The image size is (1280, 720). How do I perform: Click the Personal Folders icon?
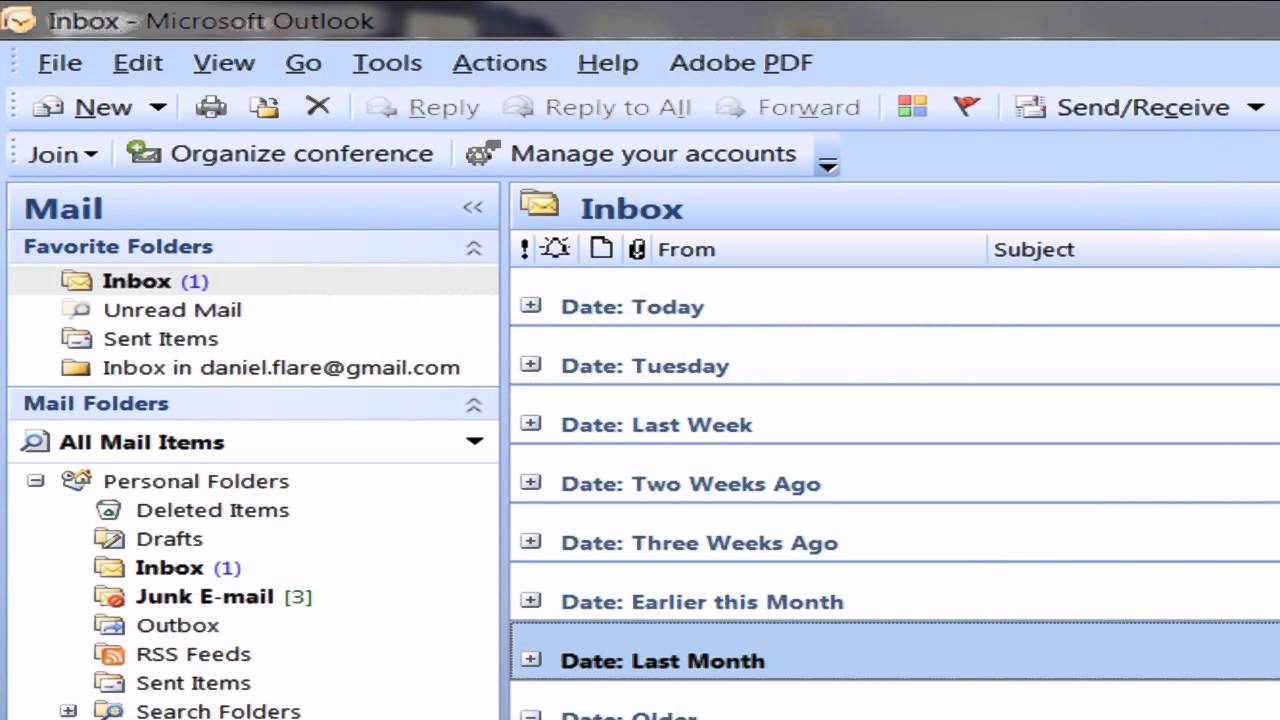point(76,480)
